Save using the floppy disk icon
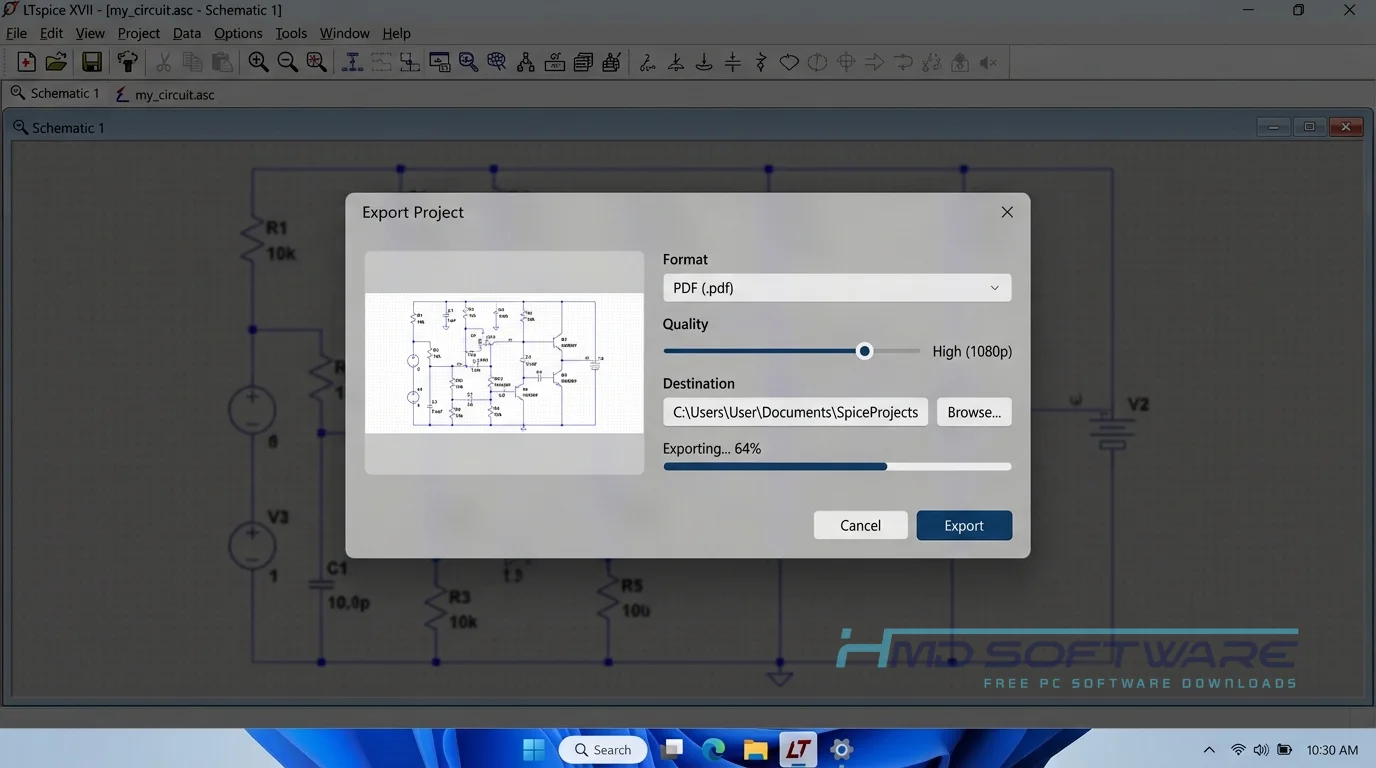The image size is (1376, 768). [92, 62]
